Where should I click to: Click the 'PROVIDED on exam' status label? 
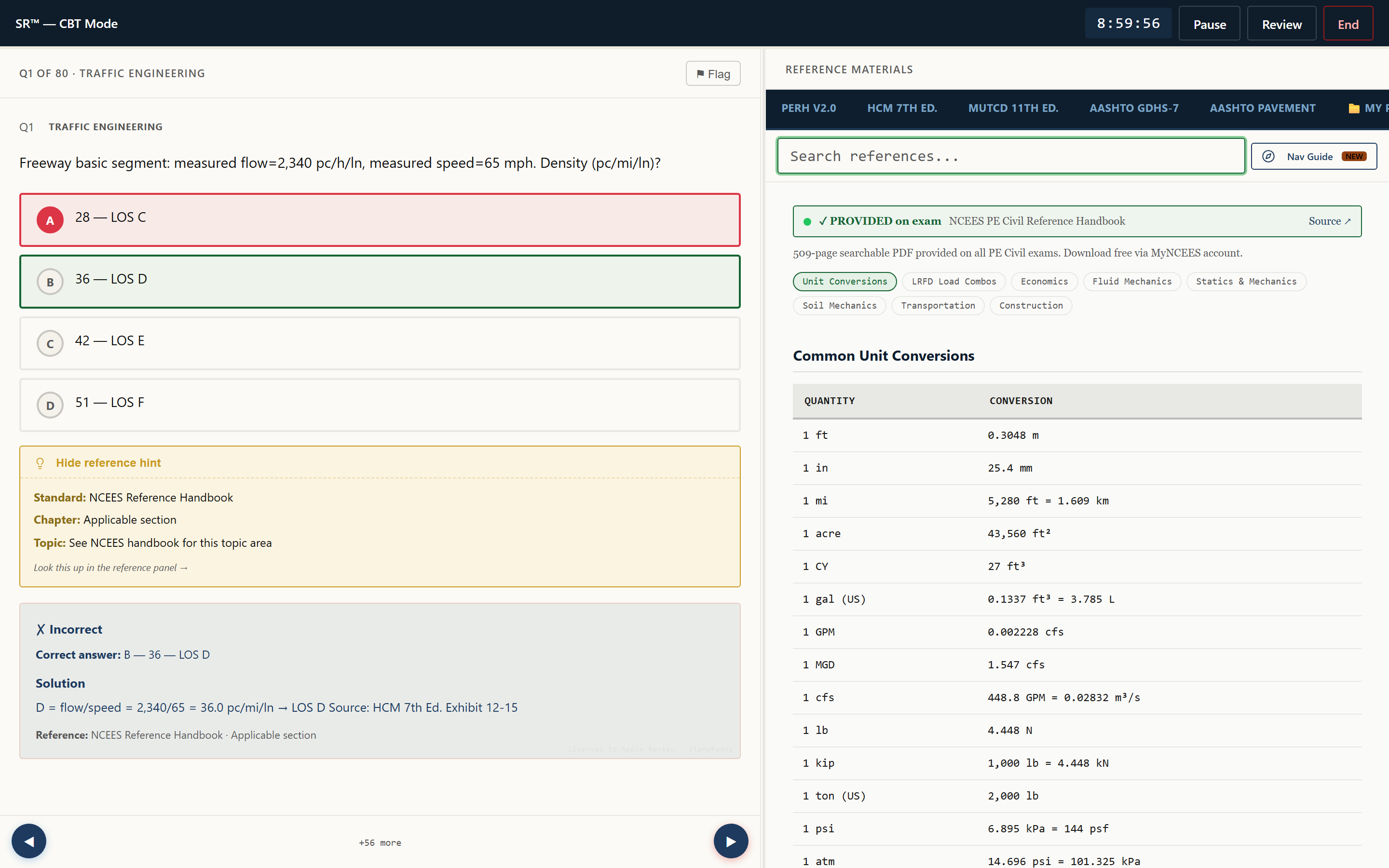click(880, 222)
